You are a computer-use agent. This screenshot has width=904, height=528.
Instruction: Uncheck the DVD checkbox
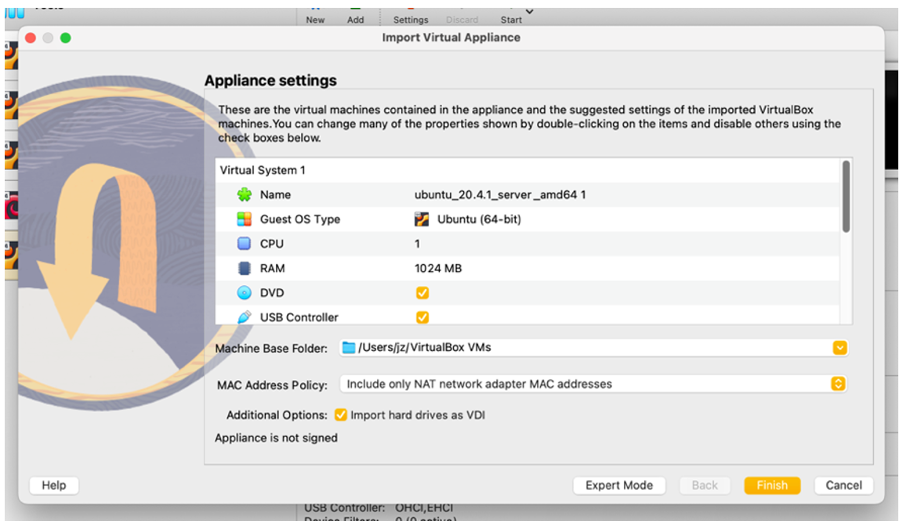(422, 293)
